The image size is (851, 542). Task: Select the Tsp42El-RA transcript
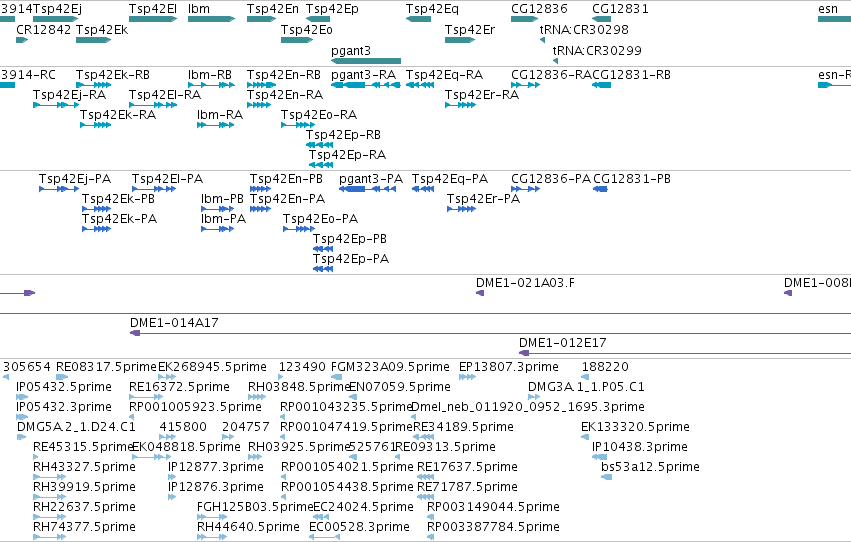(x=153, y=105)
